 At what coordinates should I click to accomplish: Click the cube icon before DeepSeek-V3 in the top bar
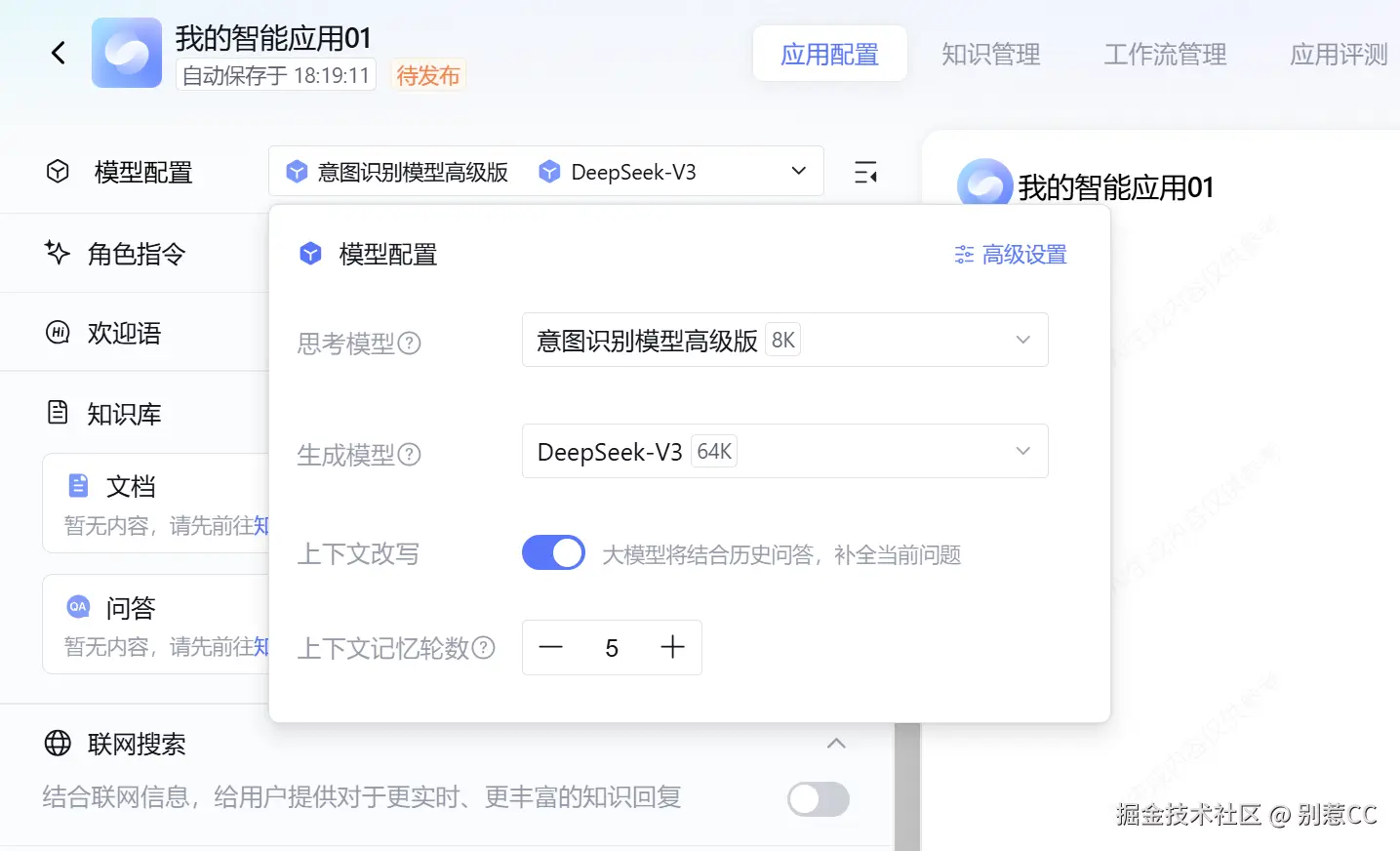click(x=549, y=173)
